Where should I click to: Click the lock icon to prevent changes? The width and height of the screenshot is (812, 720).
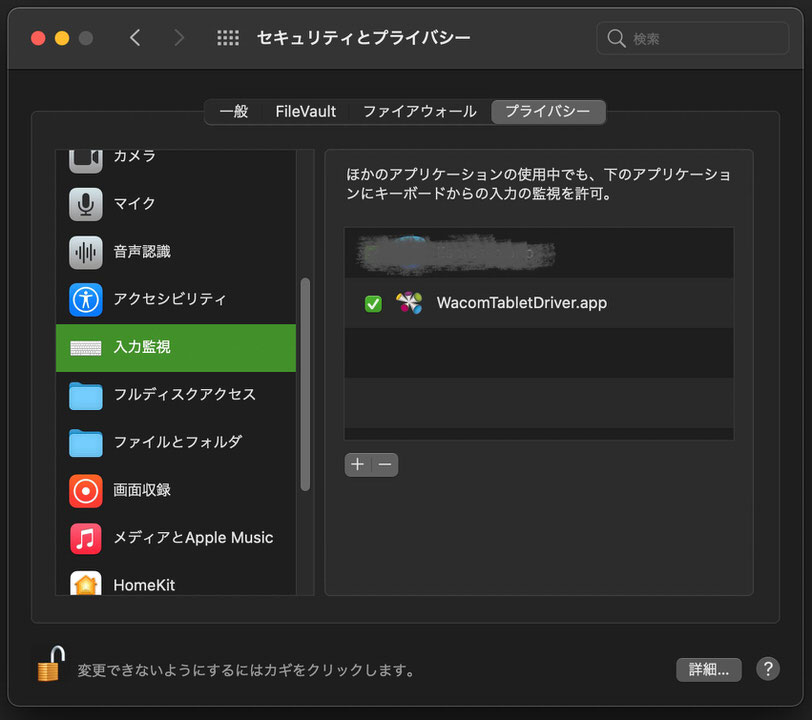coord(51,665)
